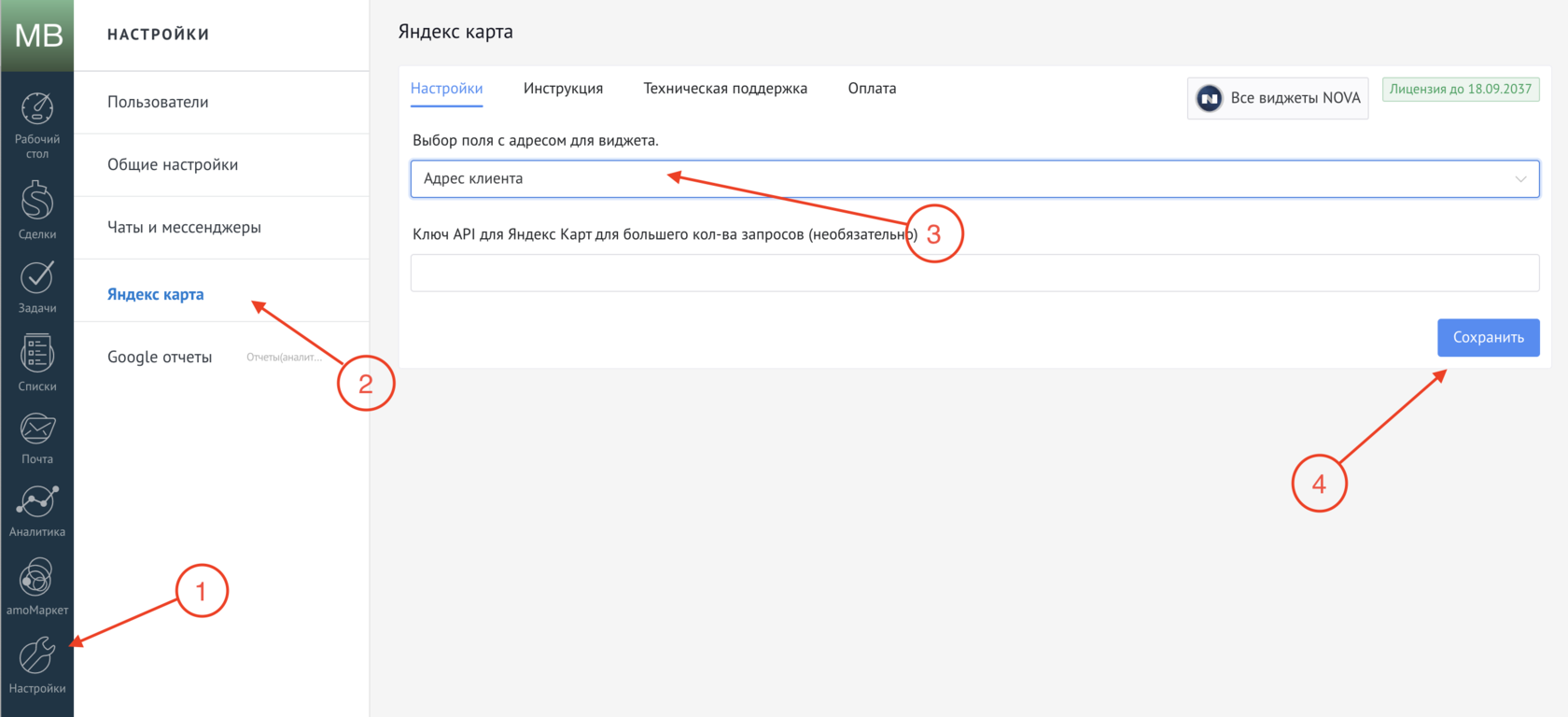Click the dropdown chevron in address field
Screen dimensions: 1568x717
[x=1520, y=179]
